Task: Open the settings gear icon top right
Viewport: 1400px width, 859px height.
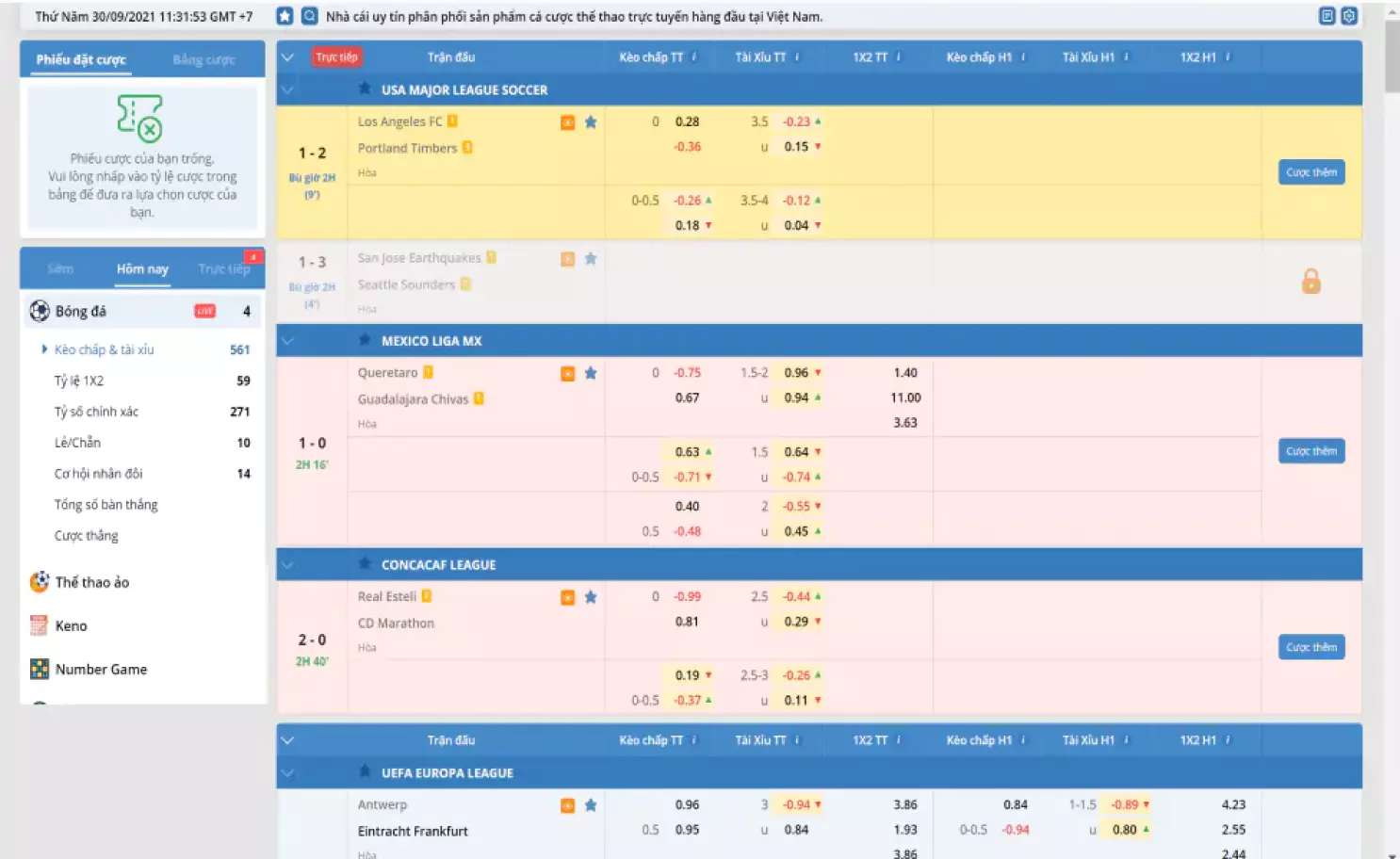Action: pos(1351,16)
